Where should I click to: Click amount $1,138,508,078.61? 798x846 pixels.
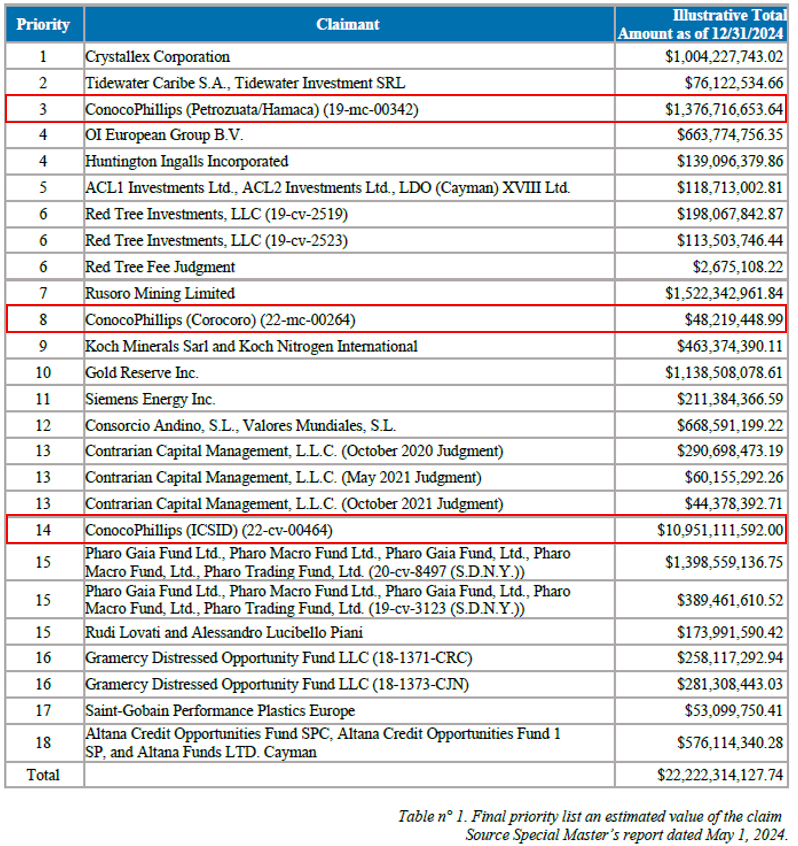tap(724, 373)
